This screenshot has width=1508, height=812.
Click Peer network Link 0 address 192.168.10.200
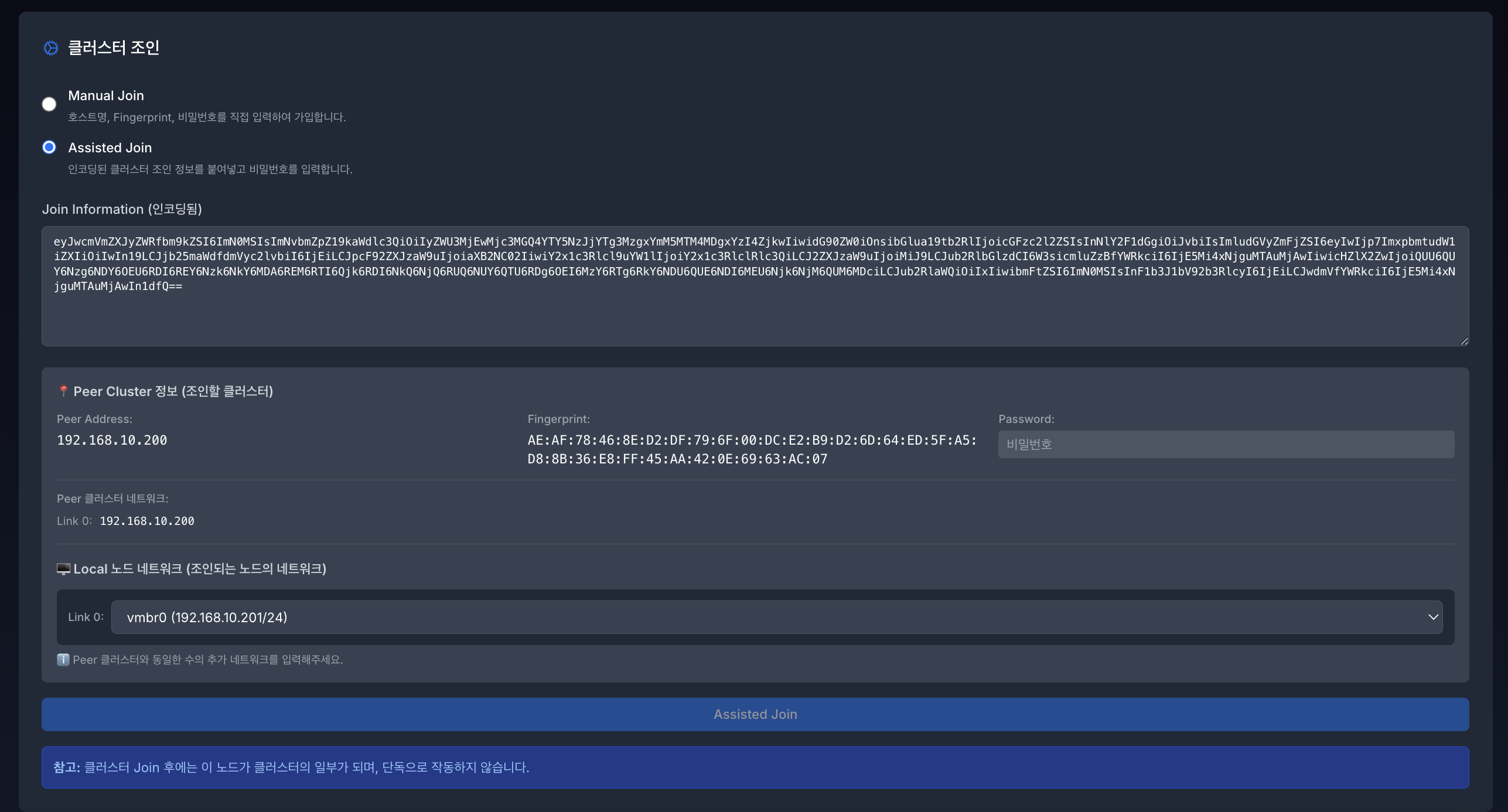click(x=147, y=521)
